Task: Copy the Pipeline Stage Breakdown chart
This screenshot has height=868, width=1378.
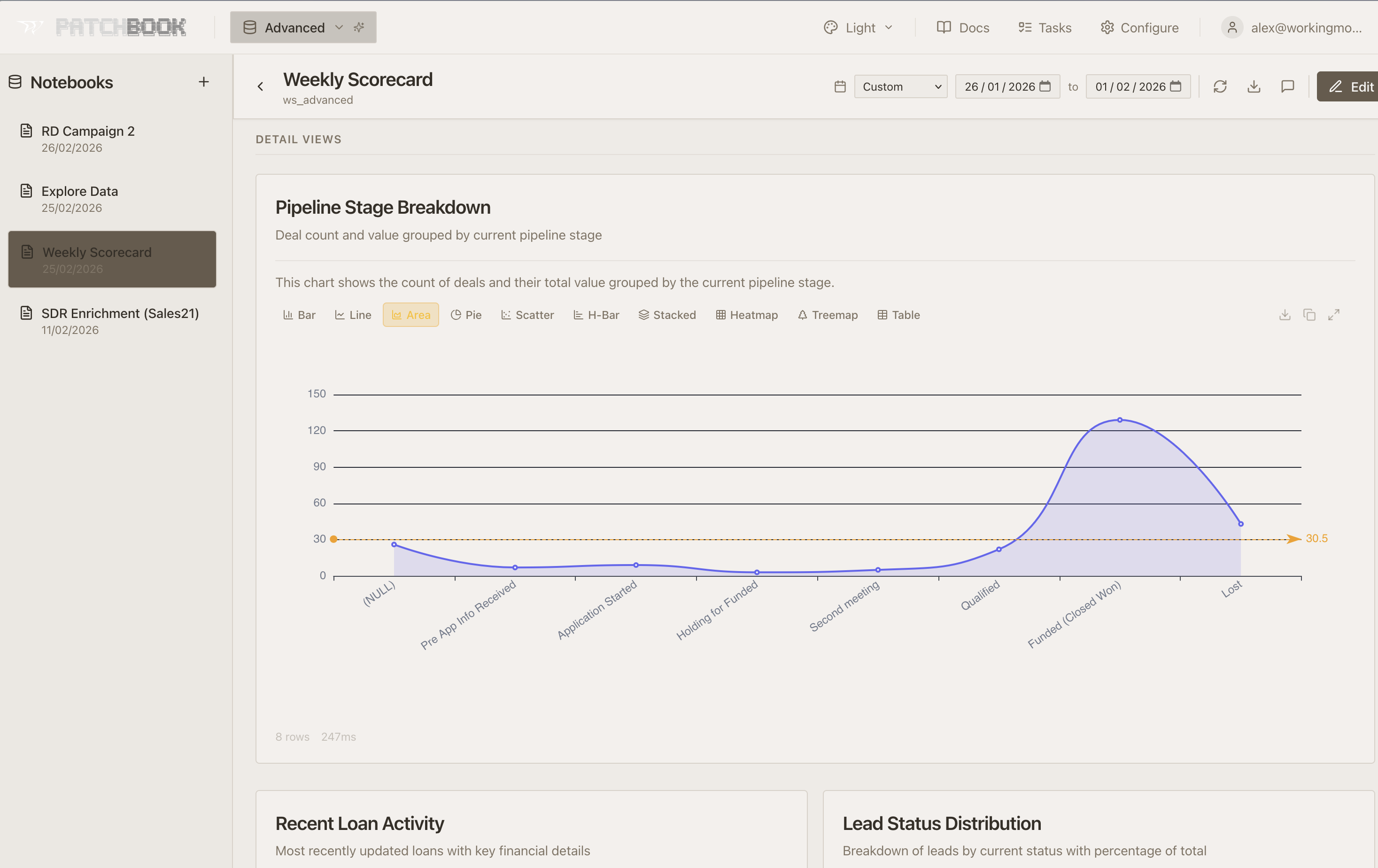Action: (1309, 314)
